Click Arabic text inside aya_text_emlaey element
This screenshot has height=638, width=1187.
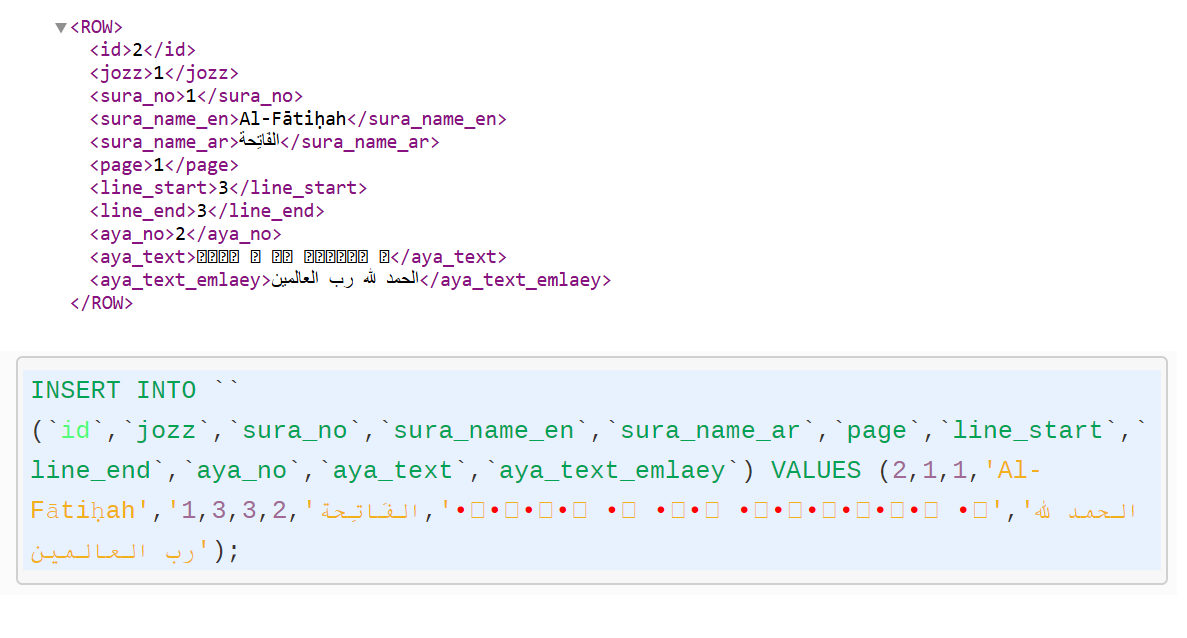[x=344, y=280]
